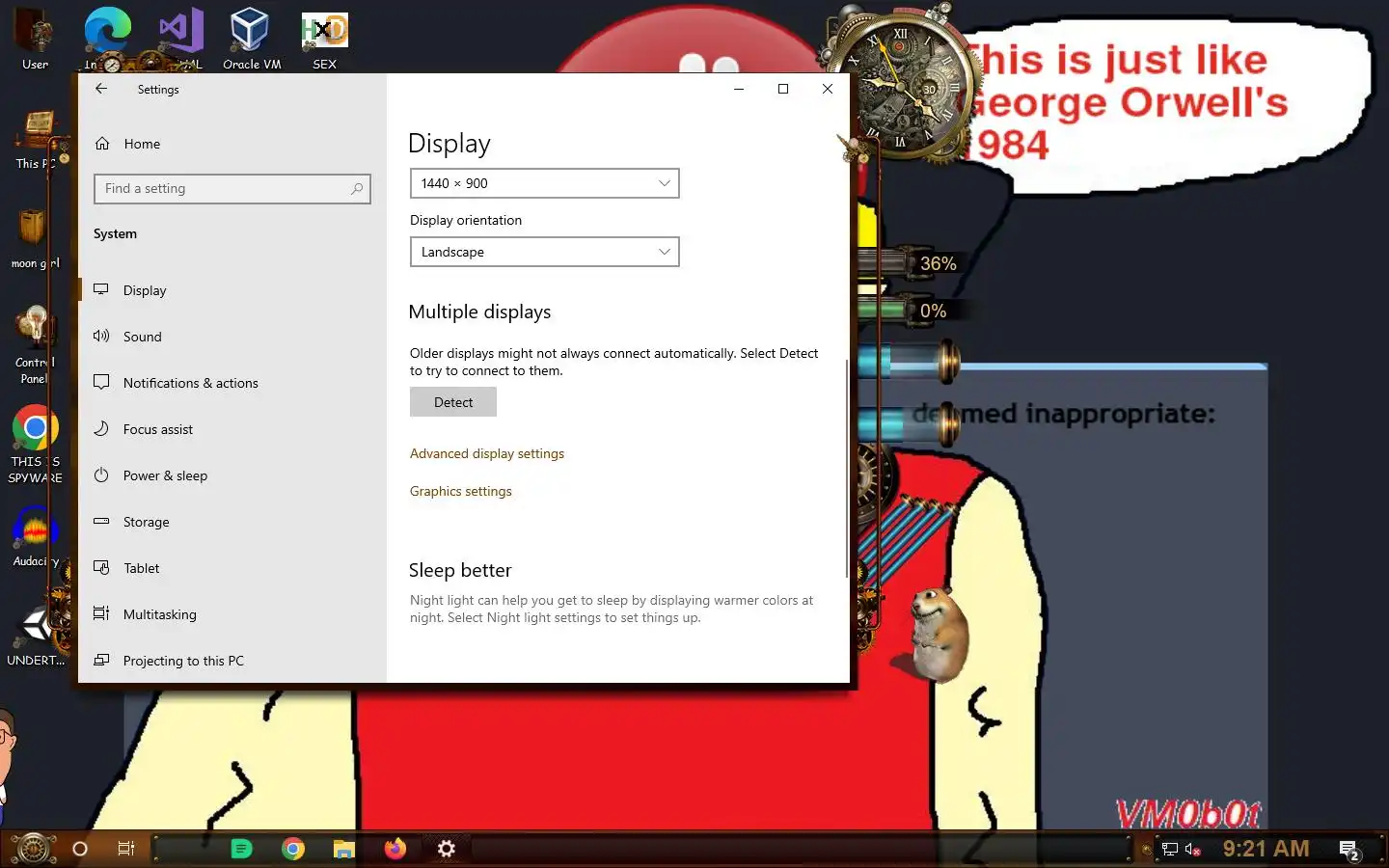
Task: Open This PC desktop icon
Action: tap(36, 140)
